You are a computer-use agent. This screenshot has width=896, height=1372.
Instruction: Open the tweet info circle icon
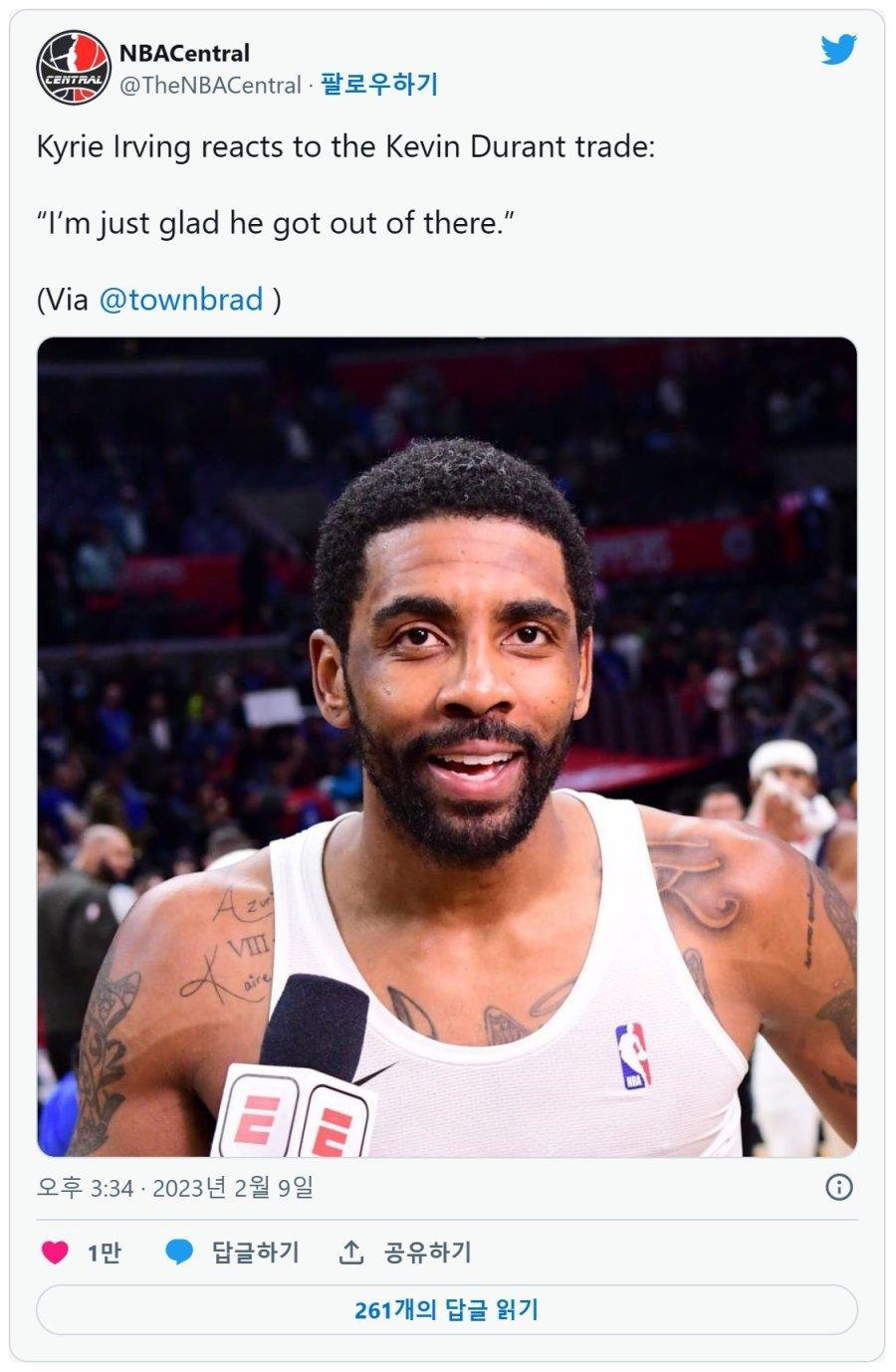(x=839, y=1187)
